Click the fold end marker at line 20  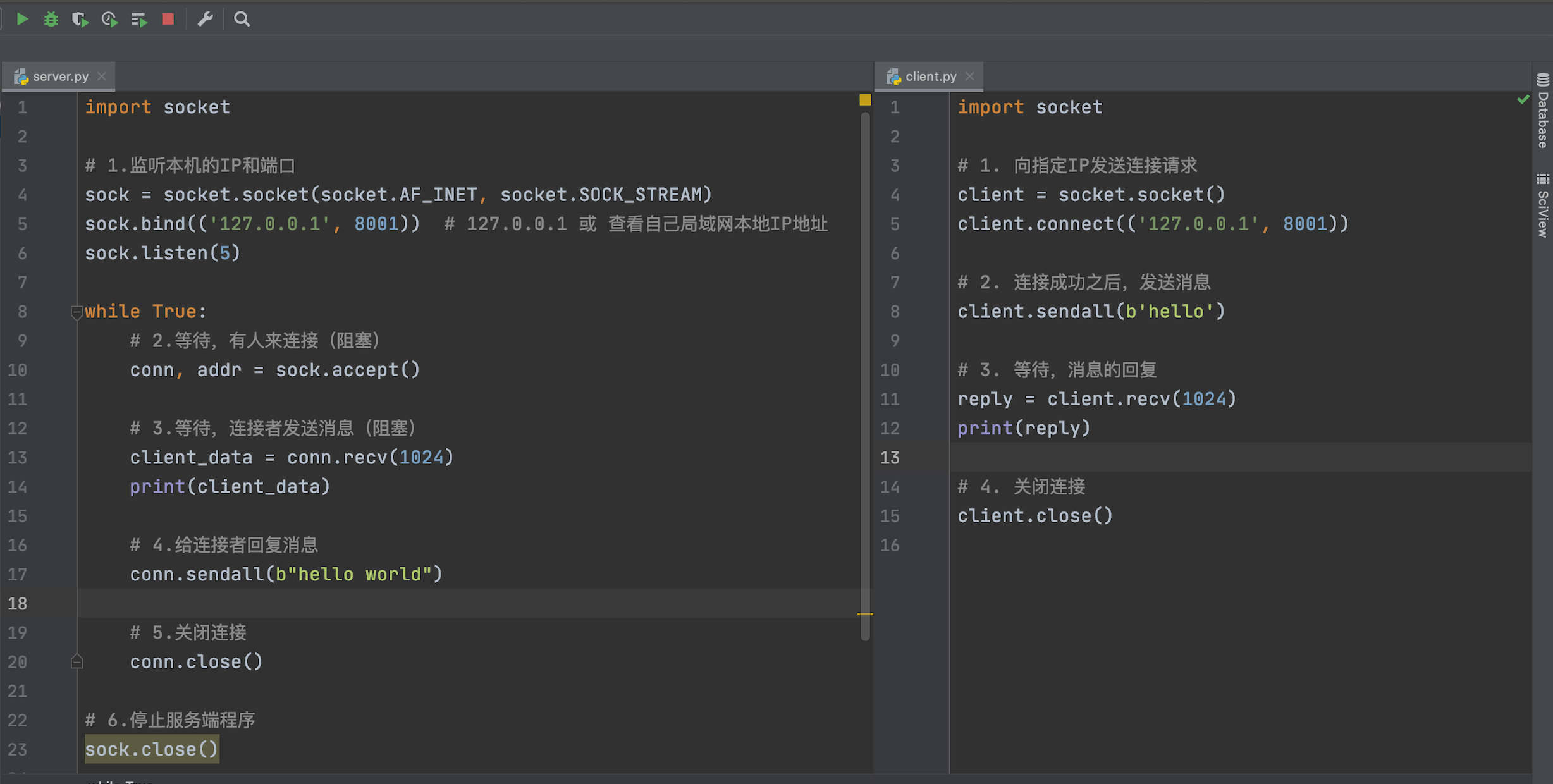click(77, 662)
